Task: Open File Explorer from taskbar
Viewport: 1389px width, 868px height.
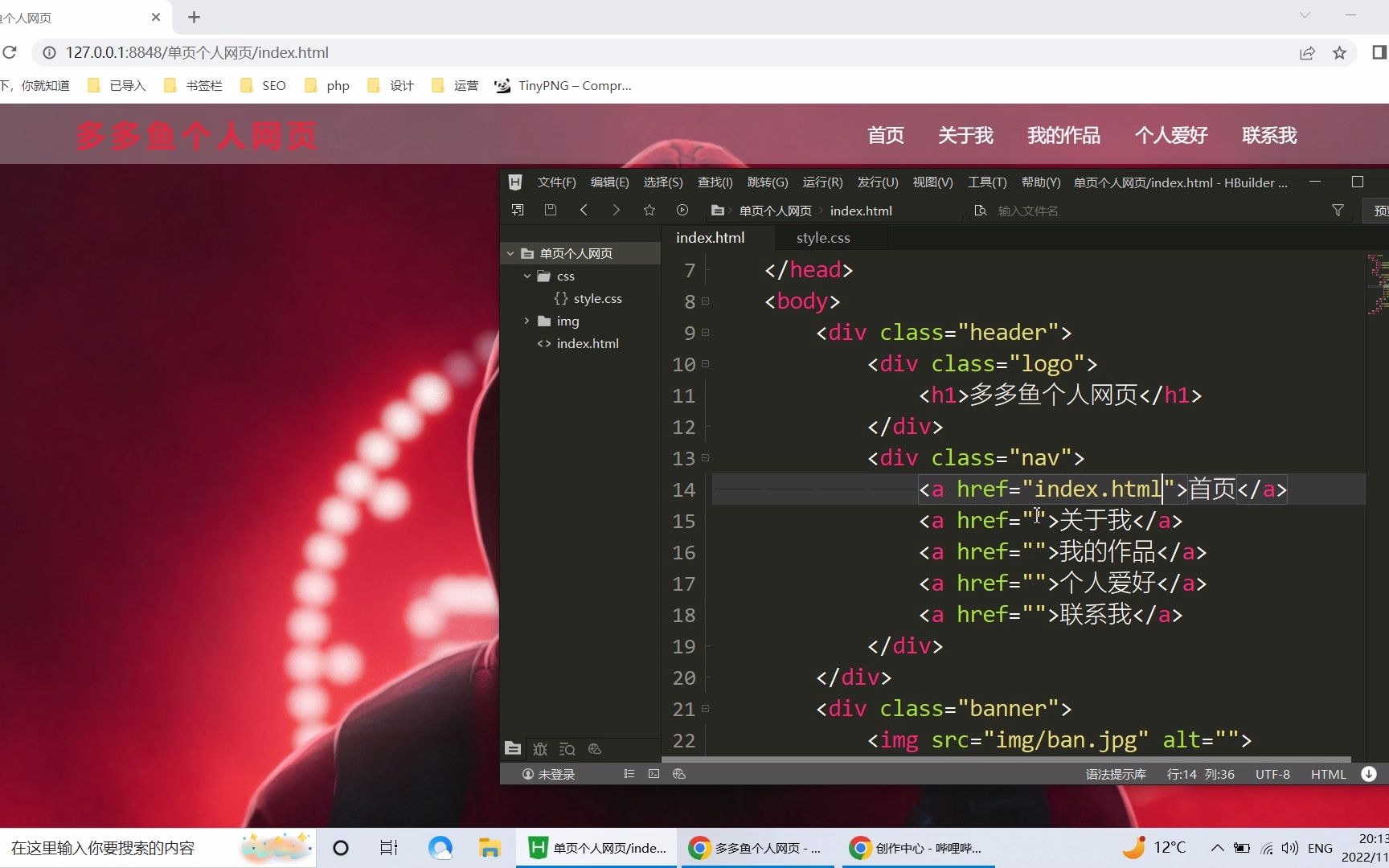Action: (x=490, y=848)
